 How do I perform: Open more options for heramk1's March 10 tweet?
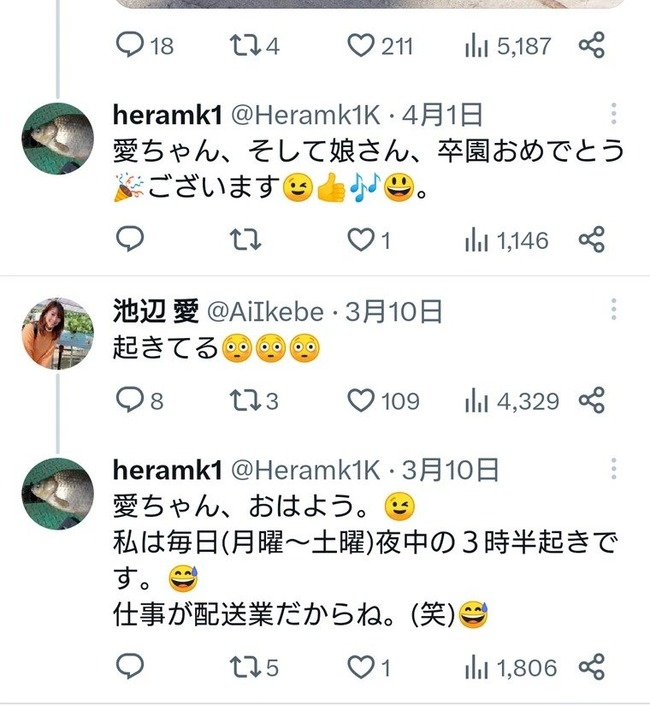coord(614,468)
